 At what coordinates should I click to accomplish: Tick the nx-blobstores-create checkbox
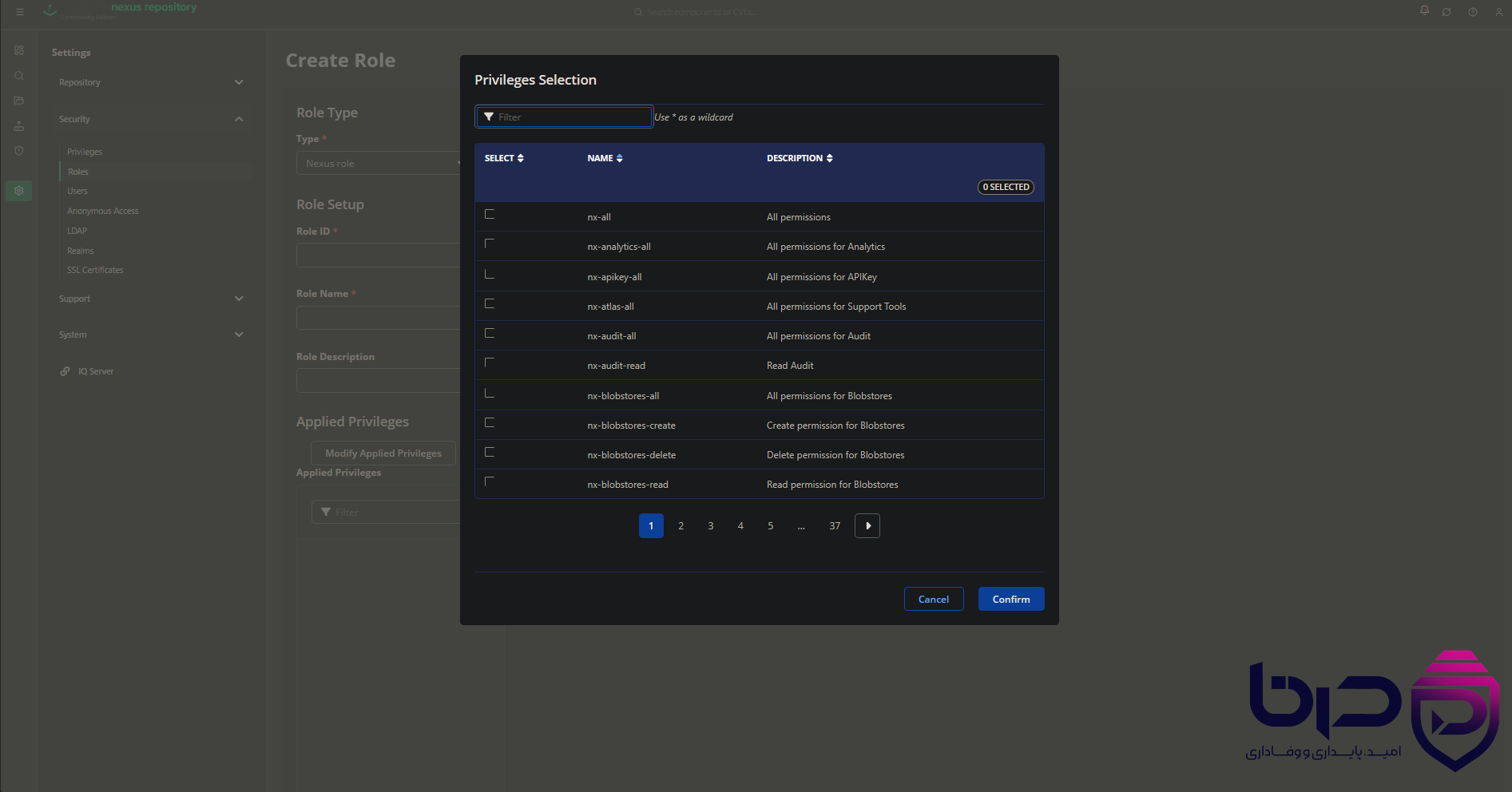[490, 422]
